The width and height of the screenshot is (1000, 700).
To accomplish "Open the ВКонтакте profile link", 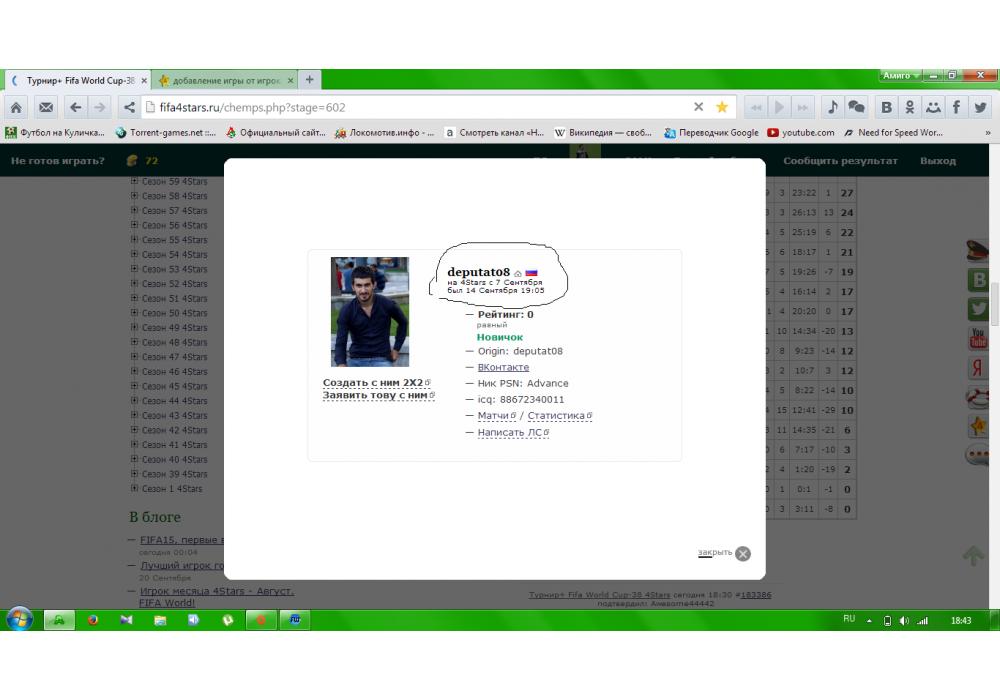I will pyautogui.click(x=503, y=367).
